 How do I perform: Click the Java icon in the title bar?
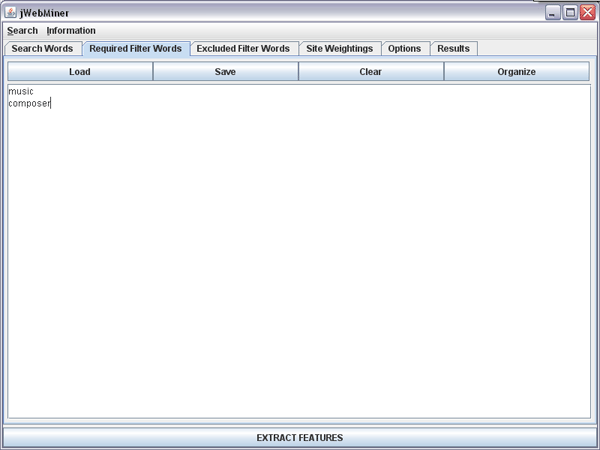pyautogui.click(x=11, y=12)
